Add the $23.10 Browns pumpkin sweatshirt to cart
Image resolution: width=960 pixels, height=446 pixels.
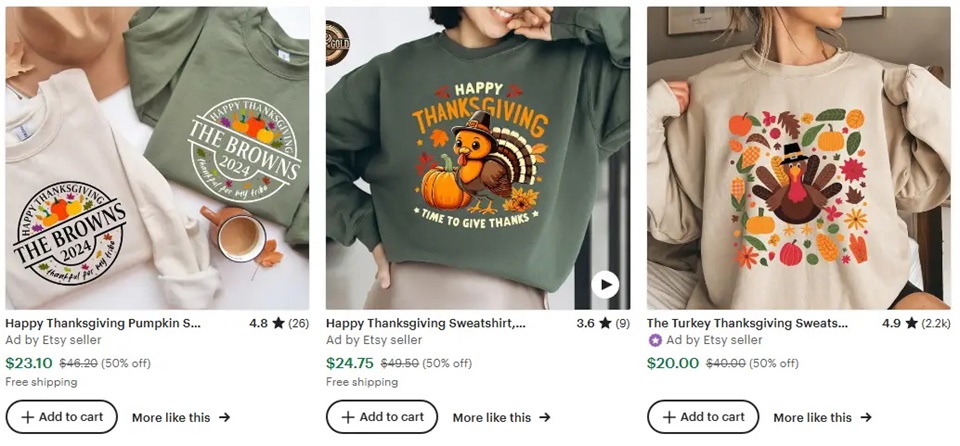point(61,417)
